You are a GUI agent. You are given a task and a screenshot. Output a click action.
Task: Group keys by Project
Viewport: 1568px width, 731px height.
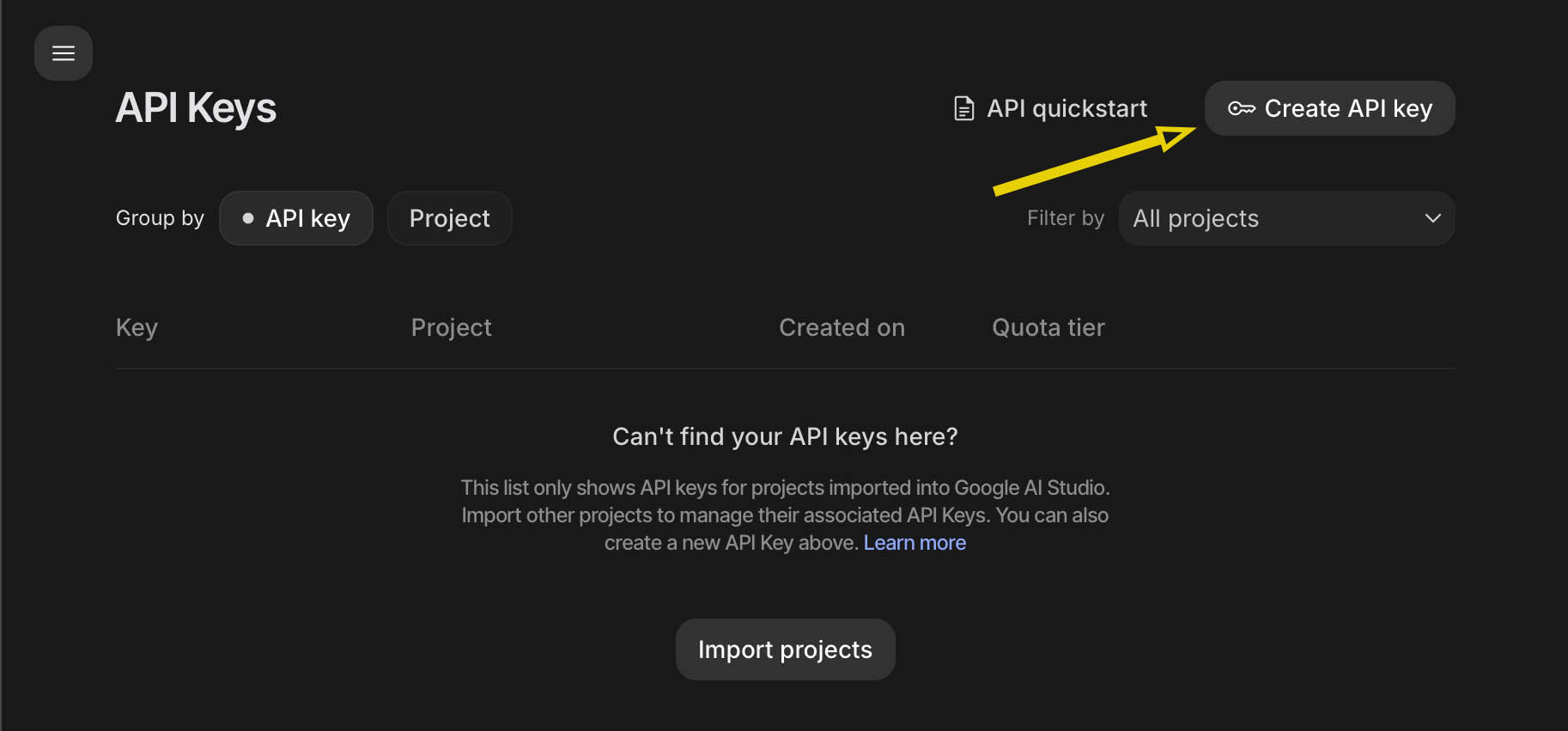450,218
